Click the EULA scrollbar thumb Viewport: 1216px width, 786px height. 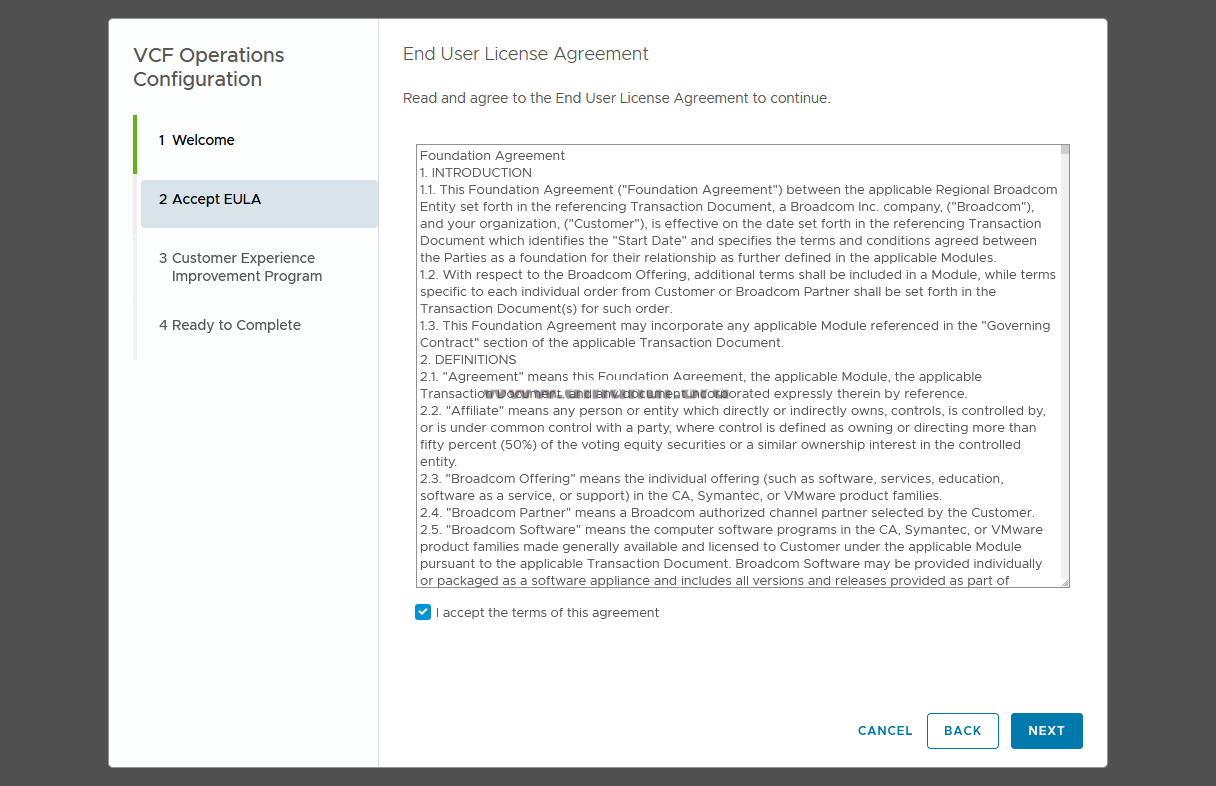point(1065,150)
